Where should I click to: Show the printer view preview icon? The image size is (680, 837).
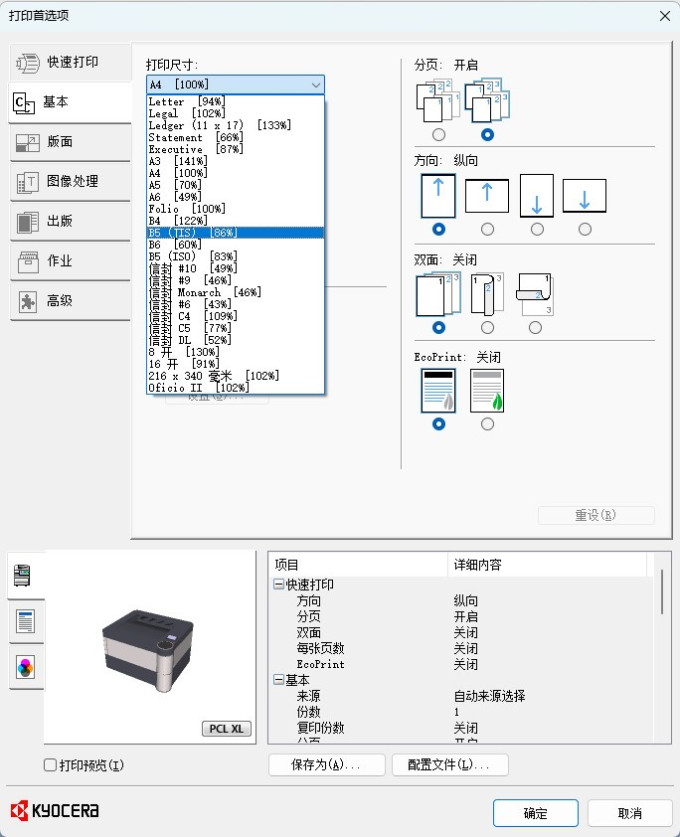point(22,575)
